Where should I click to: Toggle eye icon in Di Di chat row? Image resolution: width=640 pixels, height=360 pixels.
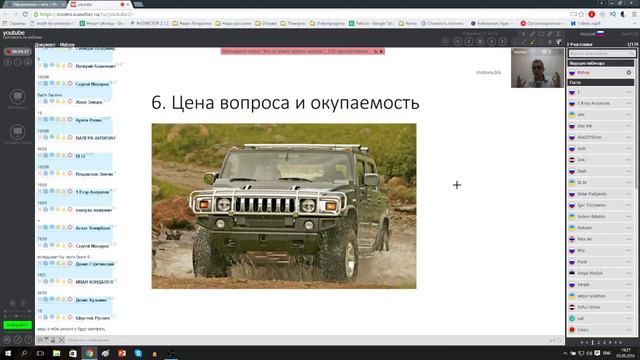tap(52, 155)
